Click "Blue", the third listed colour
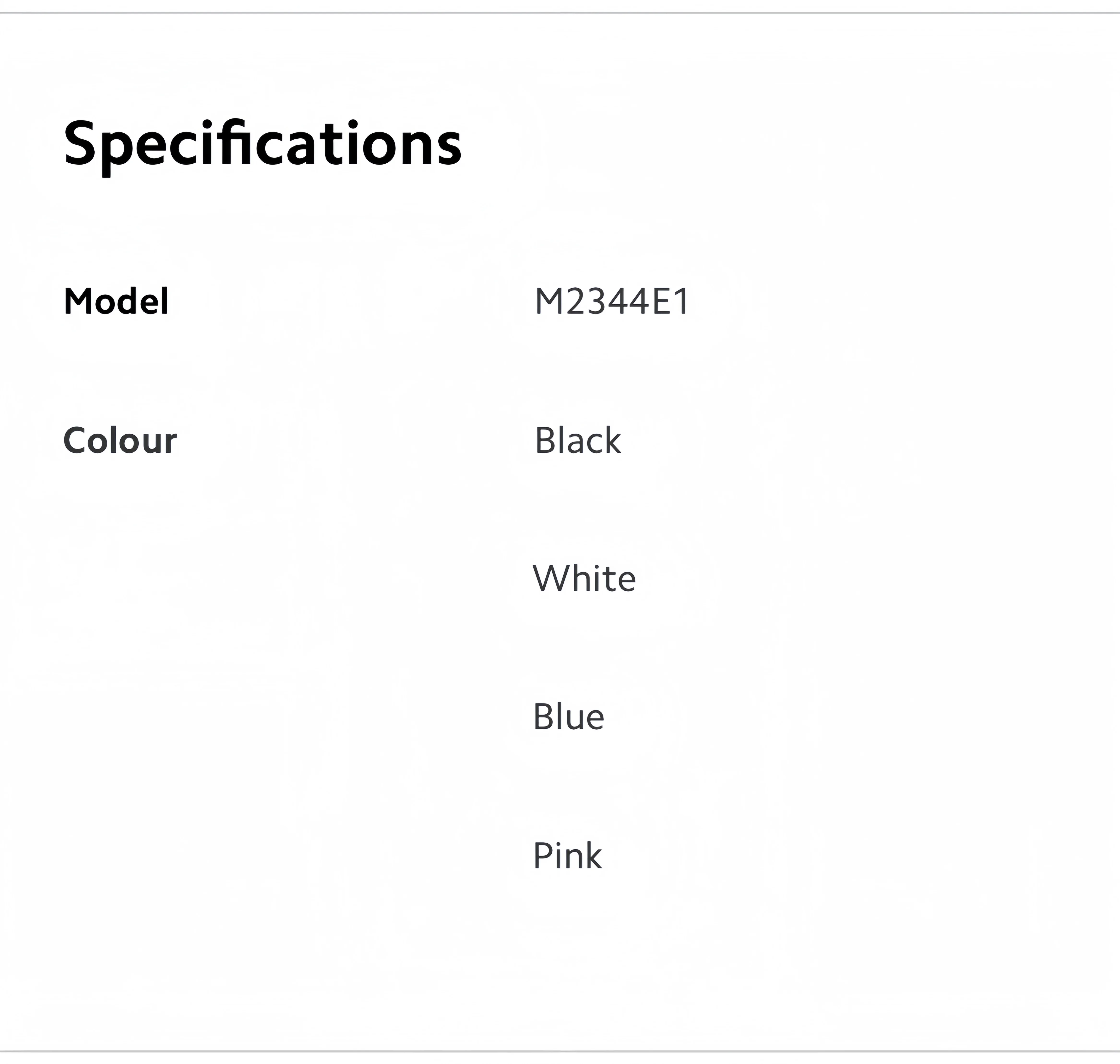Viewport: 1120px width, 1064px height. tap(568, 717)
